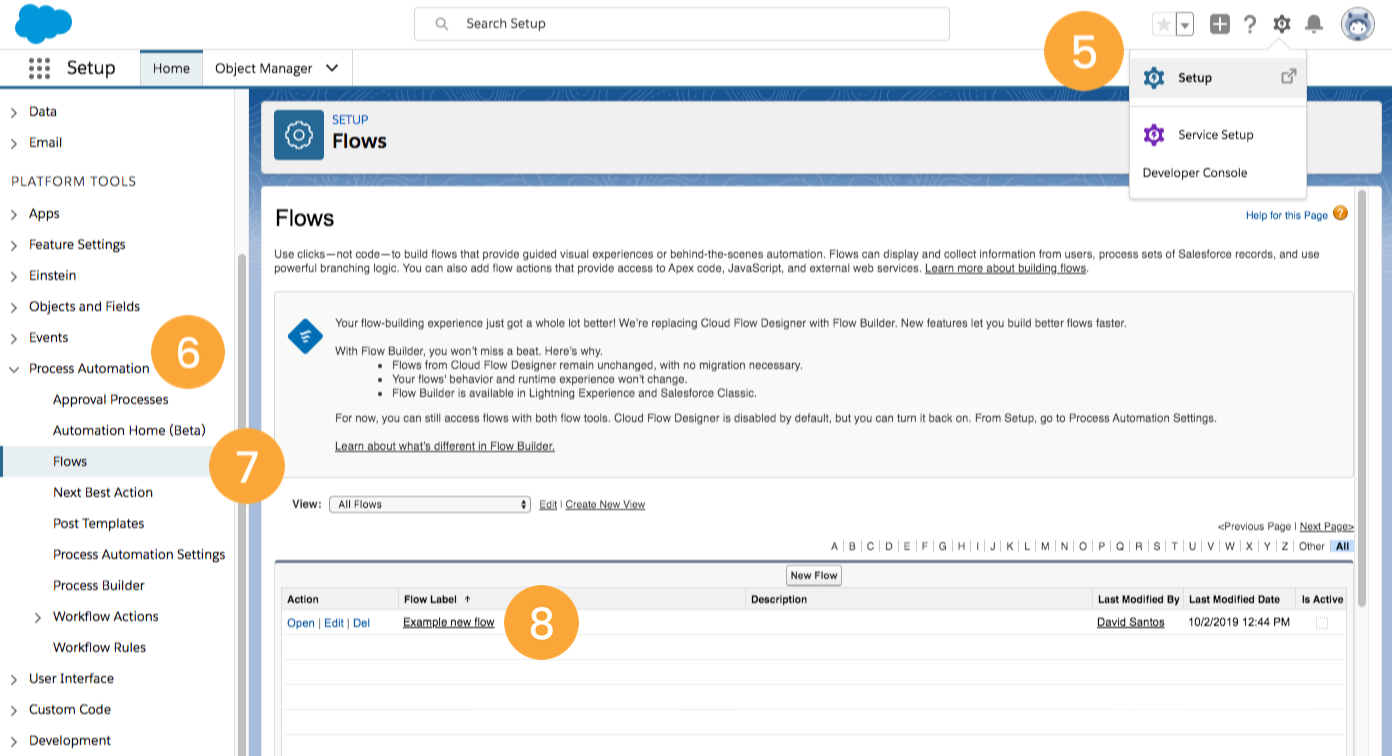Viewport: 1392px width, 756px height.
Task: Open the Object Manager tab dropdown chevron
Action: click(x=332, y=68)
